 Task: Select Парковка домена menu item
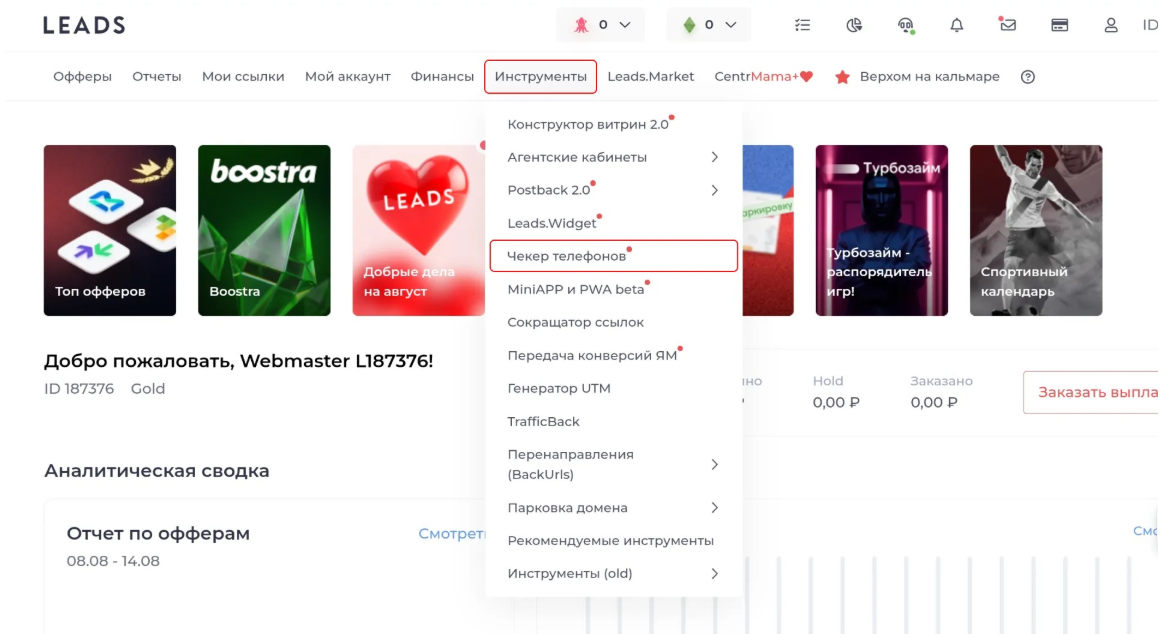(567, 508)
